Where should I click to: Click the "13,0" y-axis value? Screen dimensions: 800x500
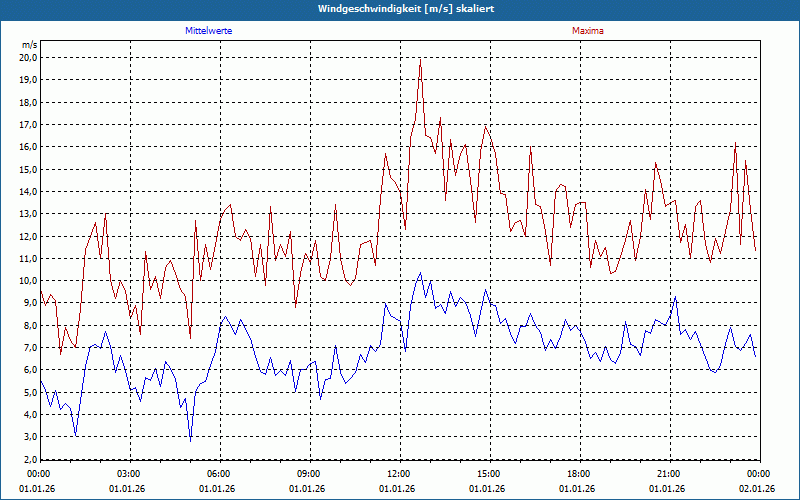29,214
